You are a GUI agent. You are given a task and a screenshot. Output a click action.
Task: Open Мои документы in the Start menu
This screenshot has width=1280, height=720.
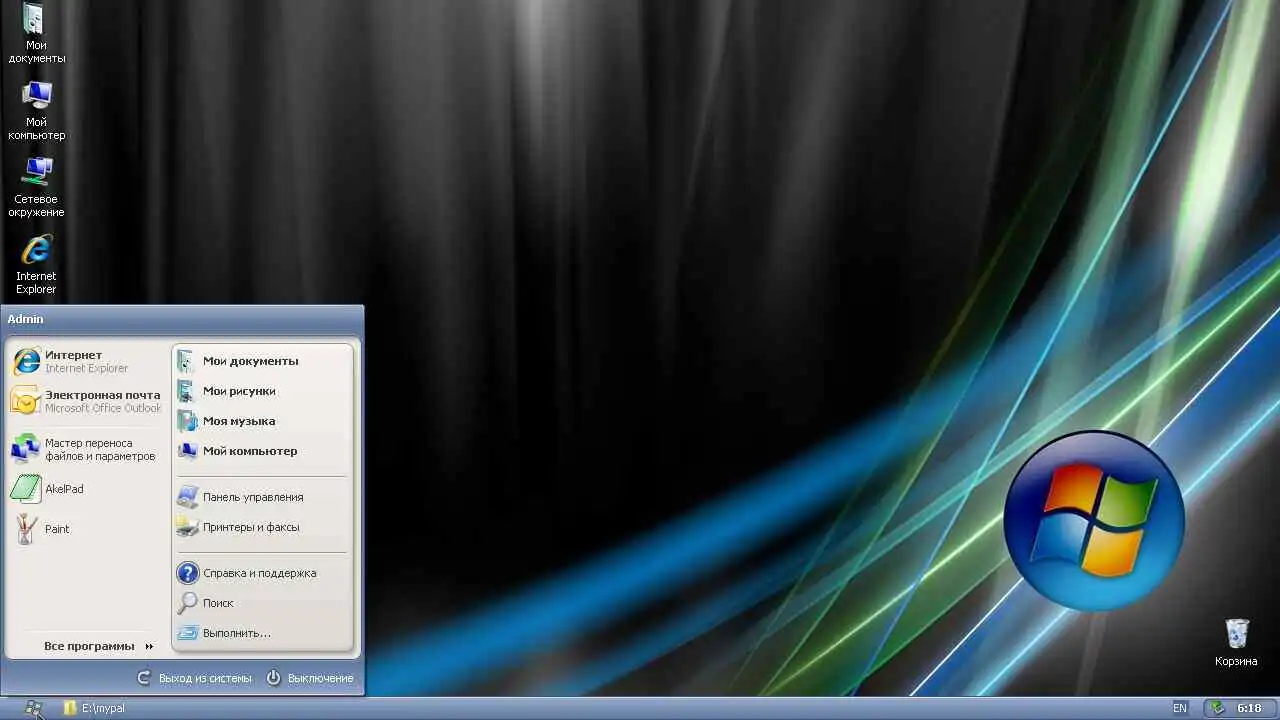point(262,361)
